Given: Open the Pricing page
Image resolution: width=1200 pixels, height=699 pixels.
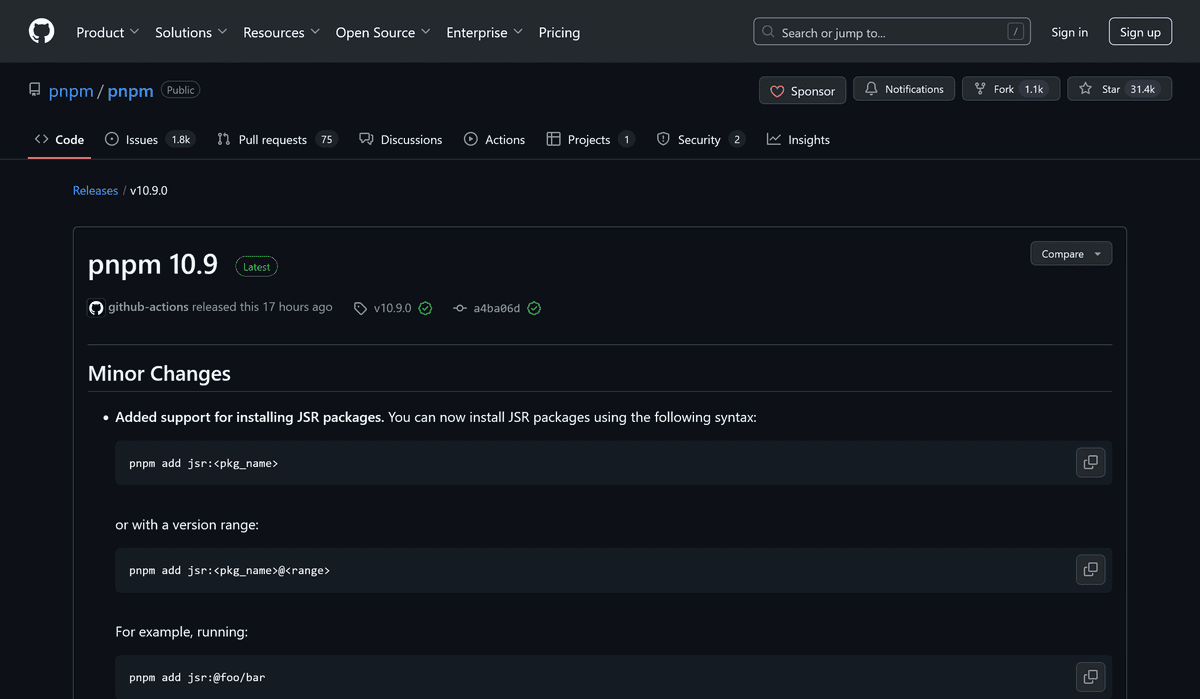Looking at the screenshot, I should click(x=559, y=32).
